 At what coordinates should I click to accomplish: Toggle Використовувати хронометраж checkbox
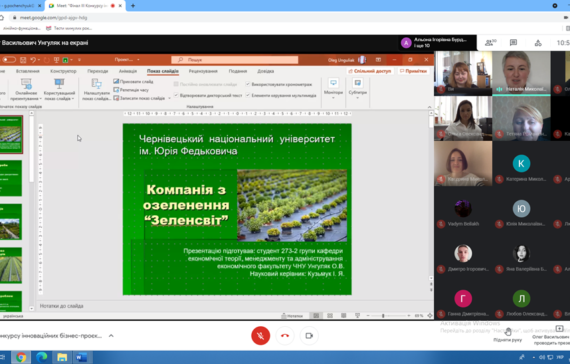coord(248,84)
